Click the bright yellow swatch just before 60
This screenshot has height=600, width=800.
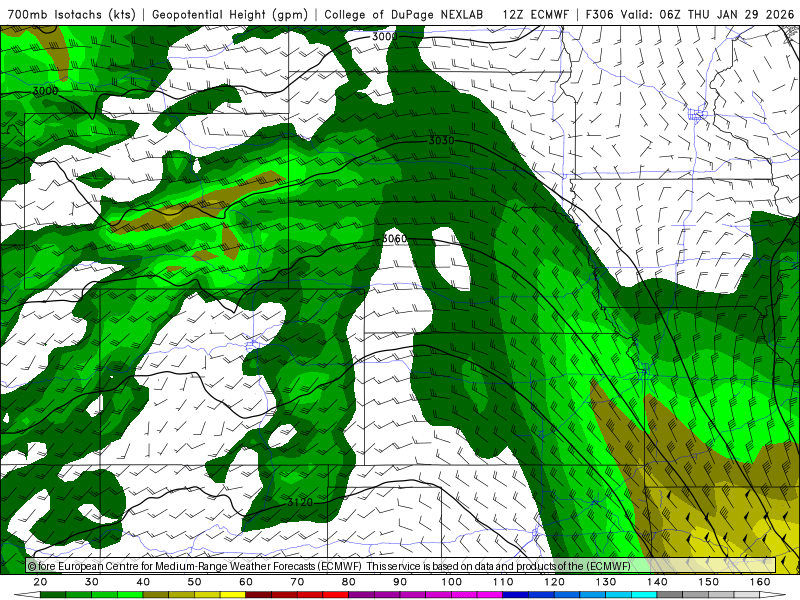pos(233,595)
